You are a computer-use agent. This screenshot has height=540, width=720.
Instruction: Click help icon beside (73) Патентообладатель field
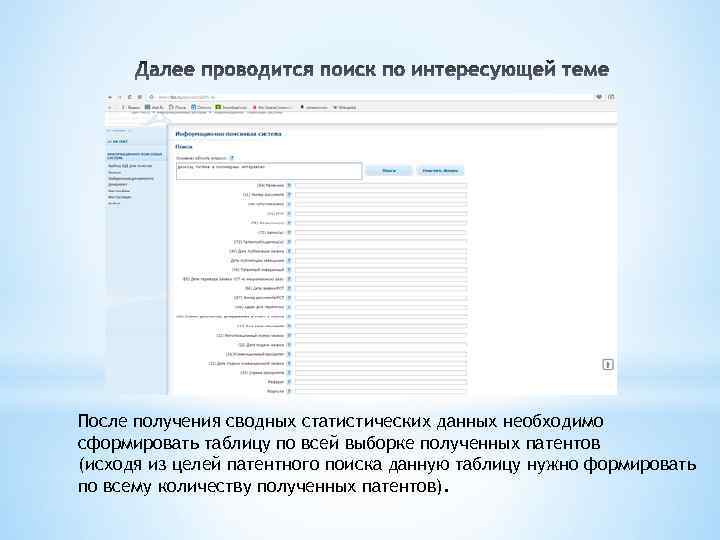(x=289, y=242)
